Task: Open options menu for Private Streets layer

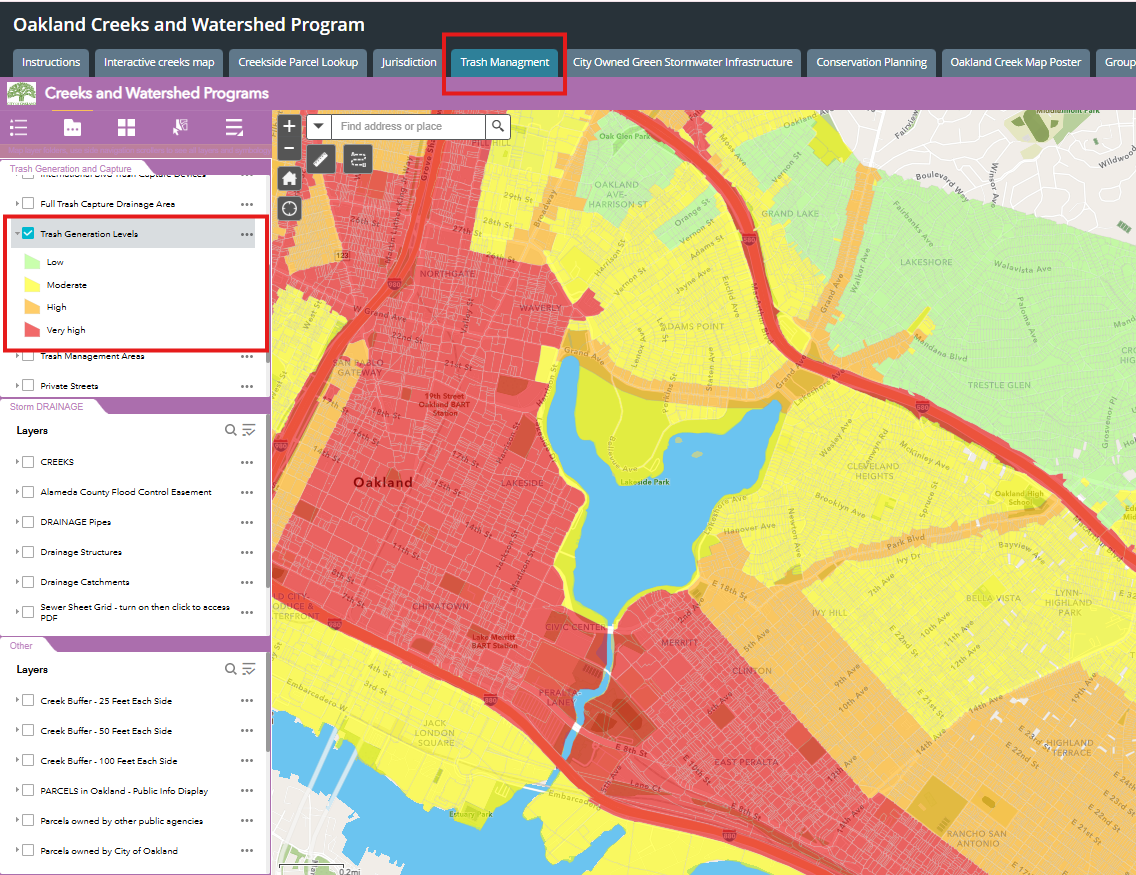Action: 247,386
